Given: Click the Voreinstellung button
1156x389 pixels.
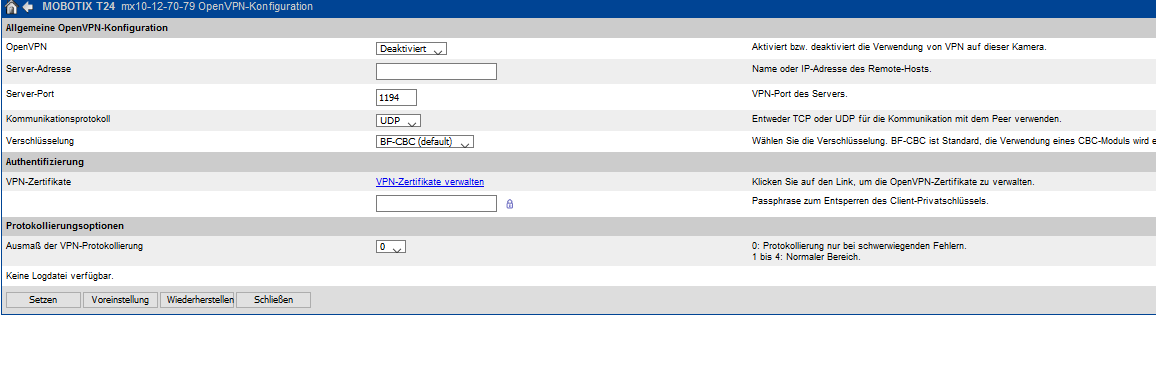Looking at the screenshot, I should pyautogui.click(x=120, y=300).
